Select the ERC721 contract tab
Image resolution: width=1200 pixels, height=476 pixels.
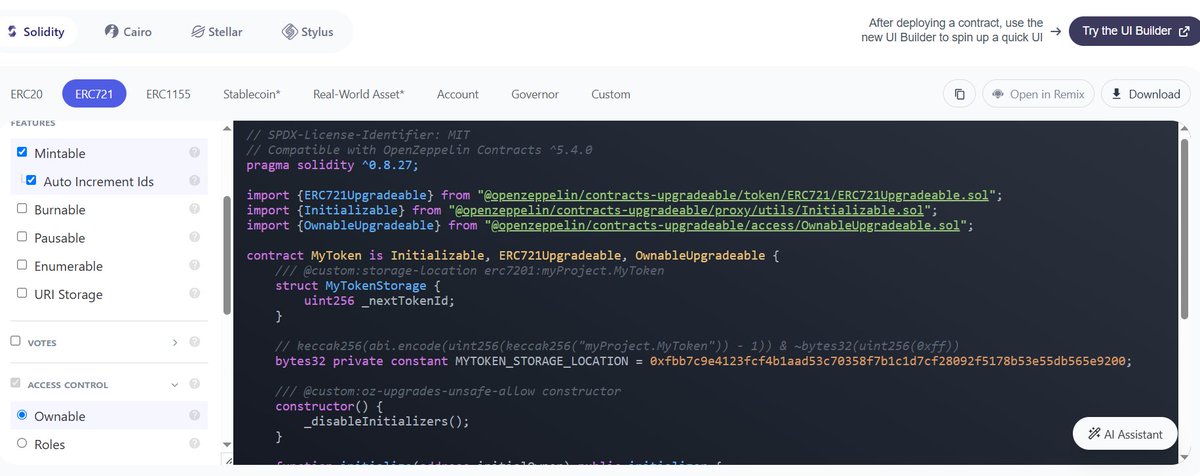click(96, 94)
